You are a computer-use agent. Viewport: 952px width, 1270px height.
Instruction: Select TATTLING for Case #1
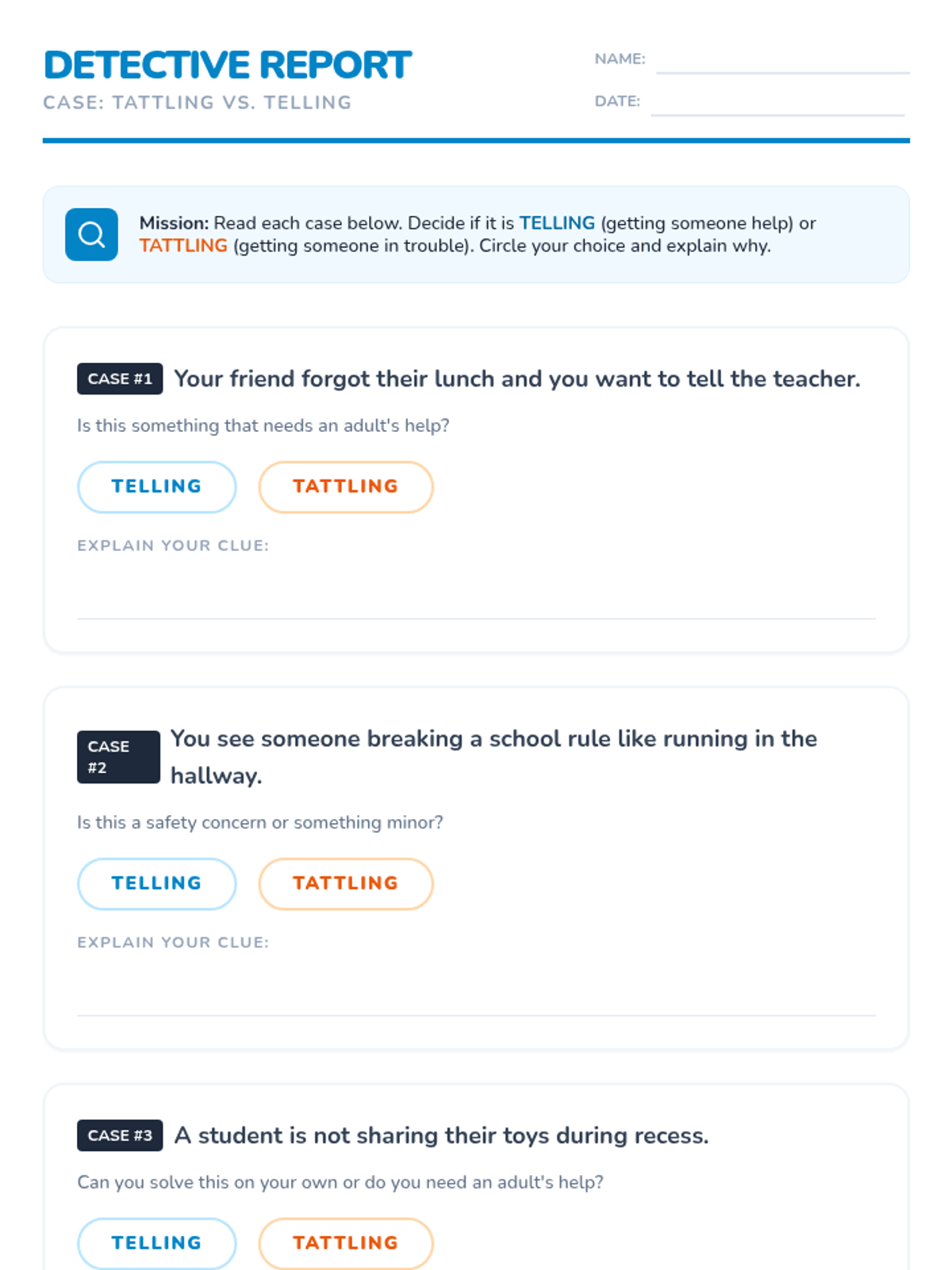point(346,487)
